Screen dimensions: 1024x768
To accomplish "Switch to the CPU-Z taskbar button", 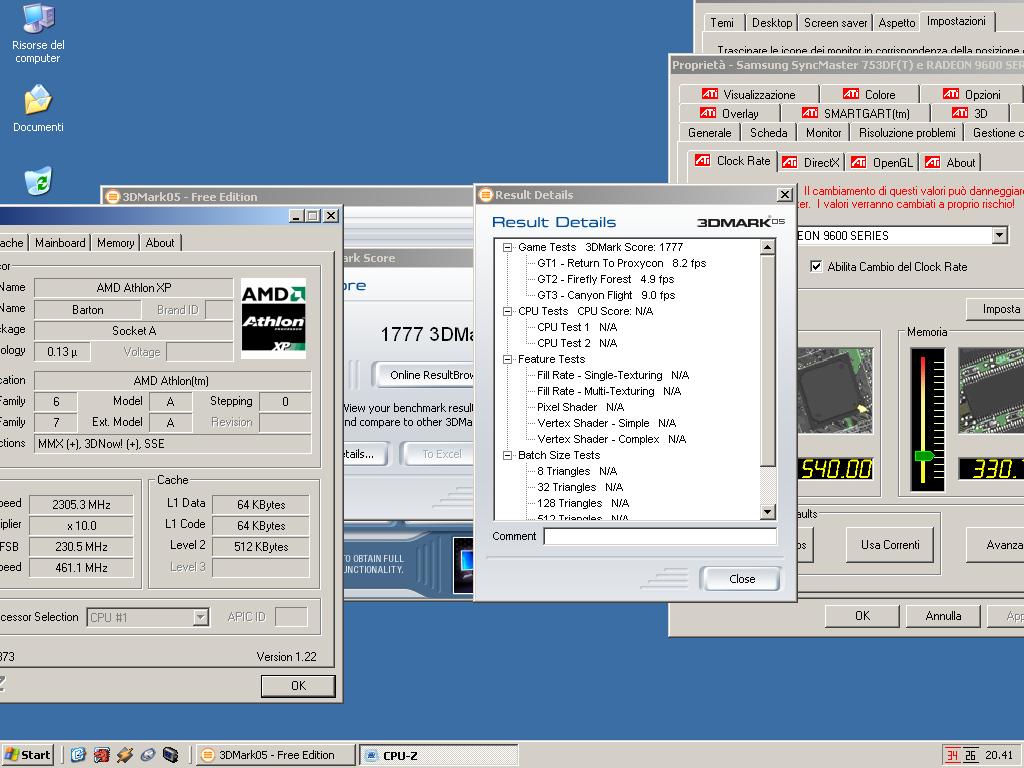I will pyautogui.click(x=438, y=755).
